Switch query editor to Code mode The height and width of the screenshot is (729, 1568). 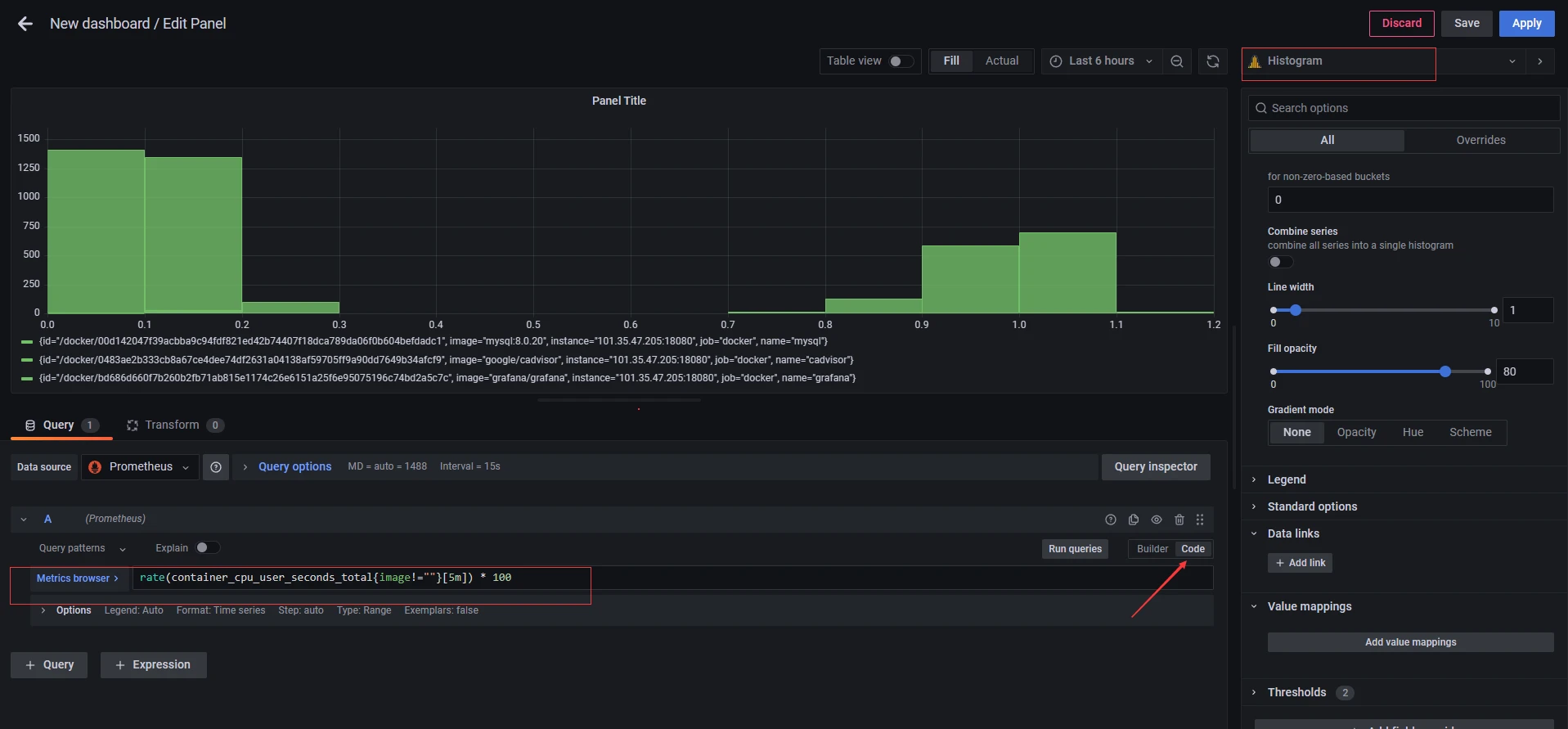coord(1193,549)
